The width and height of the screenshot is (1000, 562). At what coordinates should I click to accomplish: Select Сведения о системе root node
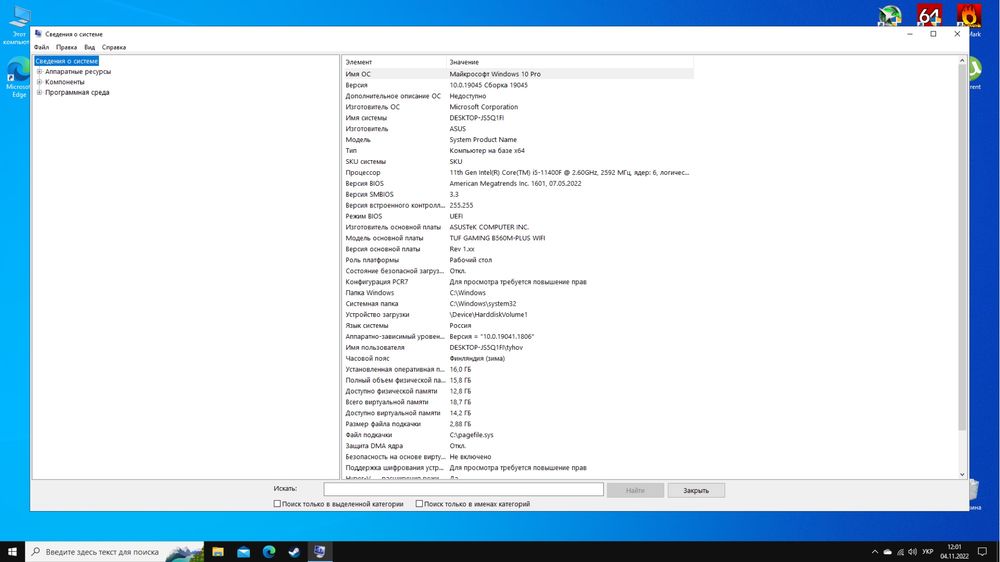click(x=66, y=61)
